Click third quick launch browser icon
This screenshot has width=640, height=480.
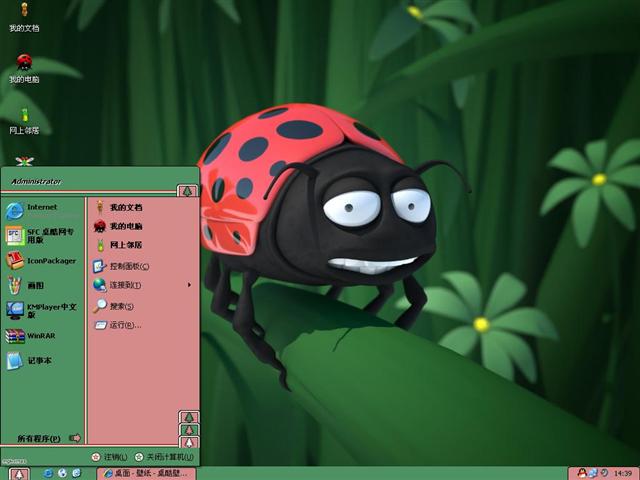coord(76,473)
